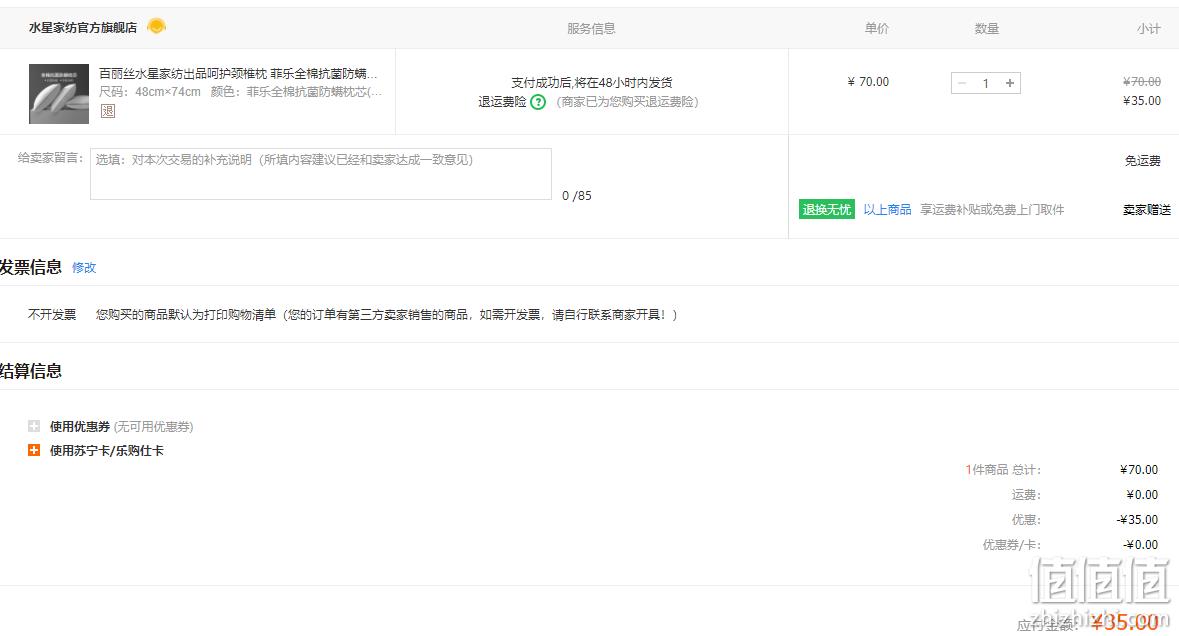Click the quantity input field showing 1
Screen dimensions: 1179x636
point(986,83)
